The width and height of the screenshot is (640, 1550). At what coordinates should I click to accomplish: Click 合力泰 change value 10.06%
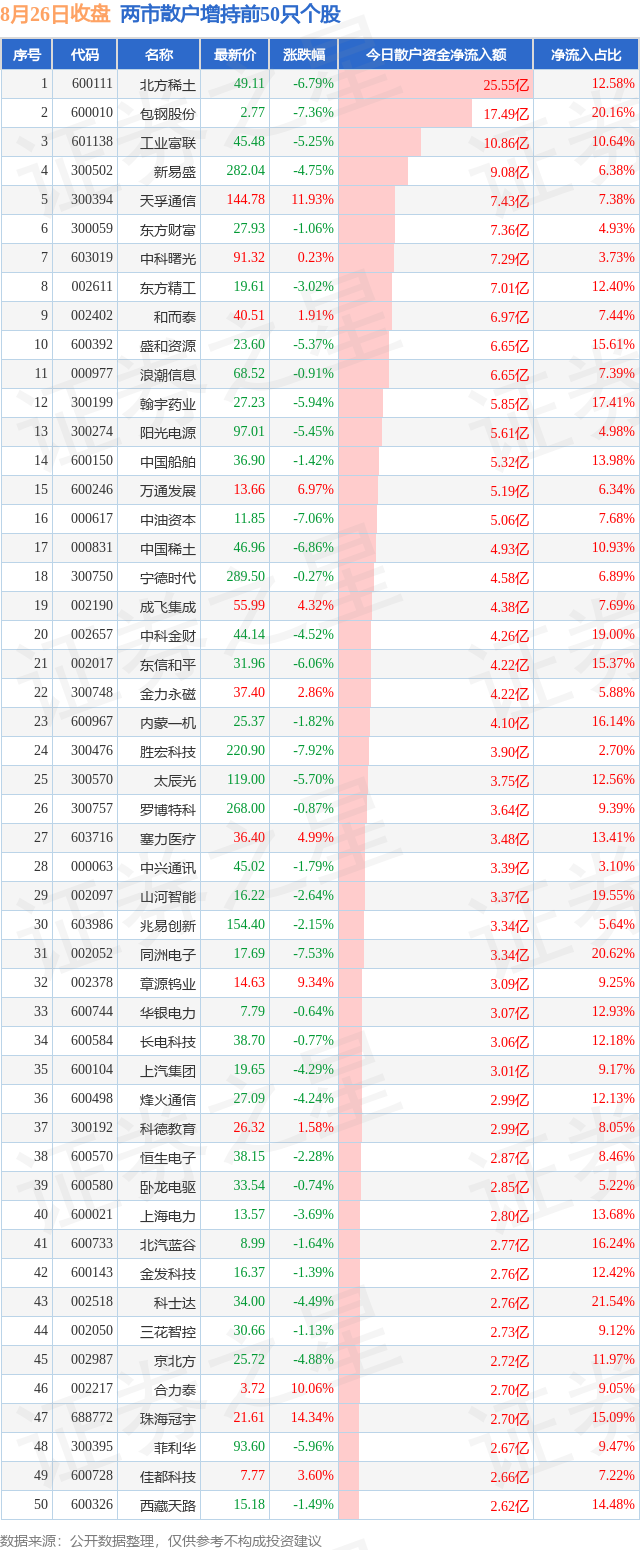tap(312, 1389)
